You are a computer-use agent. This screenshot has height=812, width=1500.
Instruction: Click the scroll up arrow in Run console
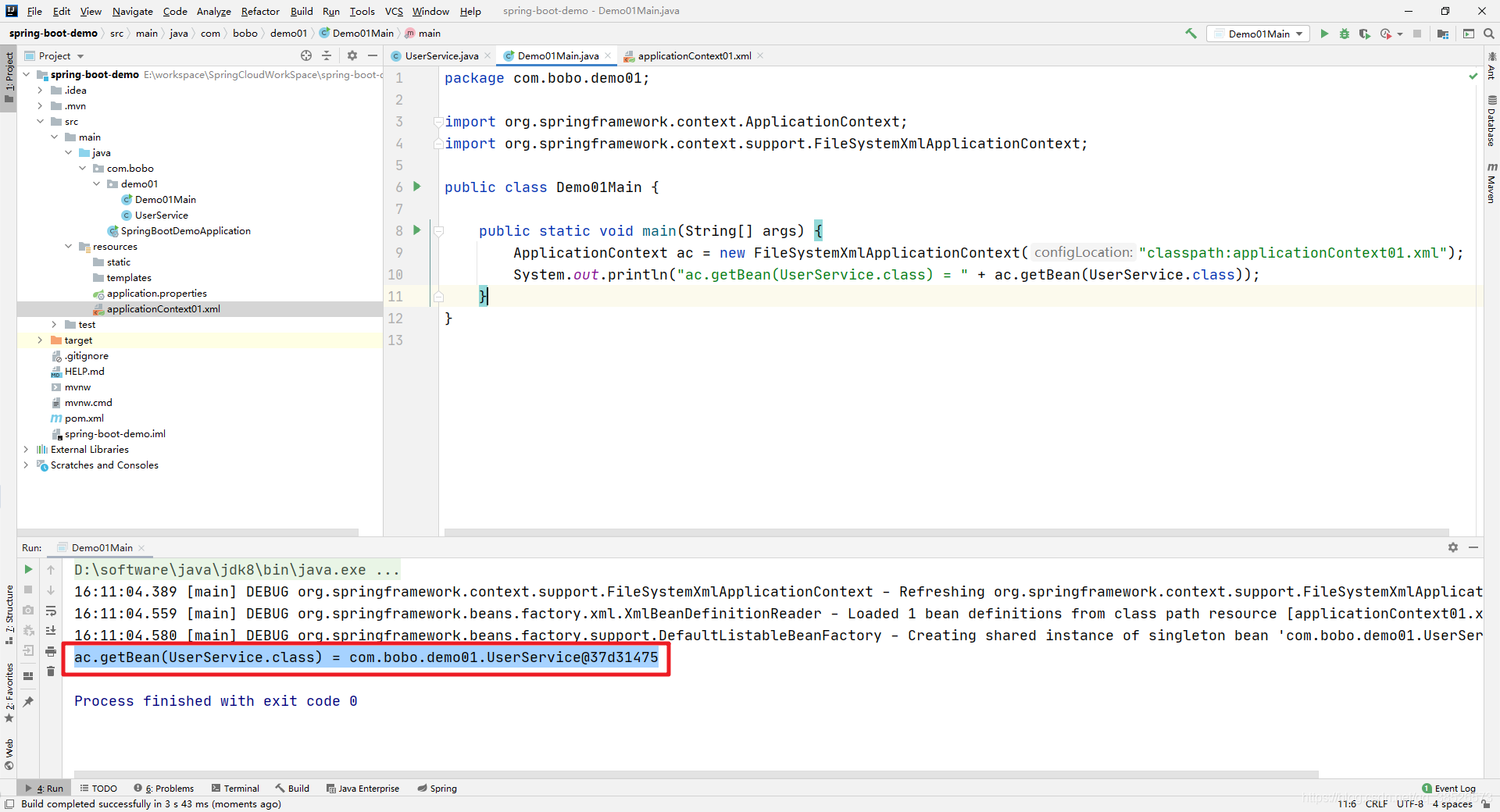[51, 570]
